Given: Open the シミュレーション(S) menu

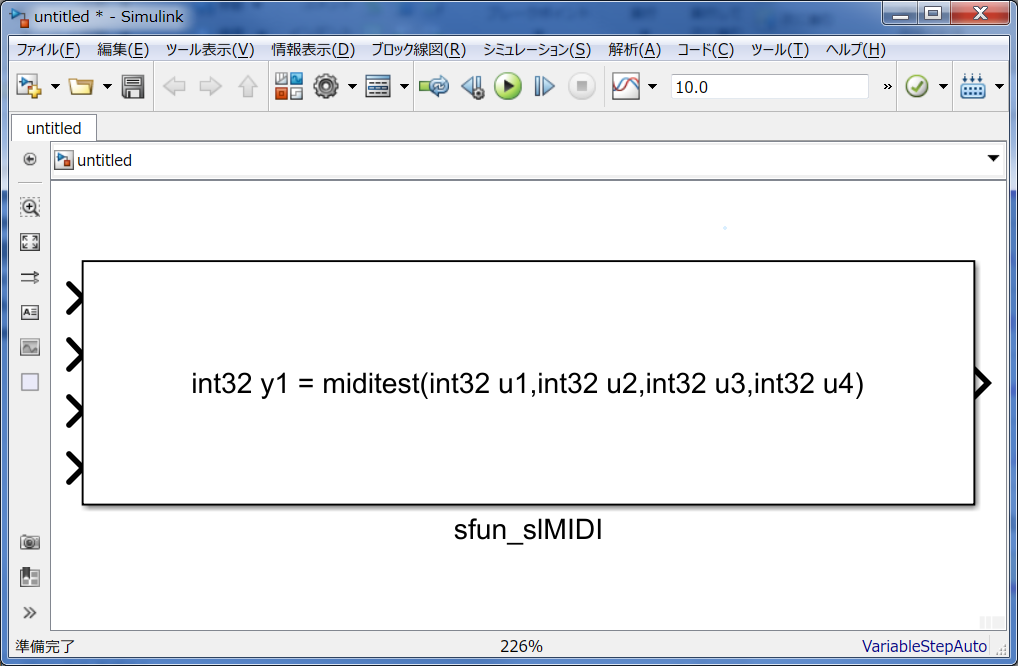Looking at the screenshot, I should tap(537, 49).
